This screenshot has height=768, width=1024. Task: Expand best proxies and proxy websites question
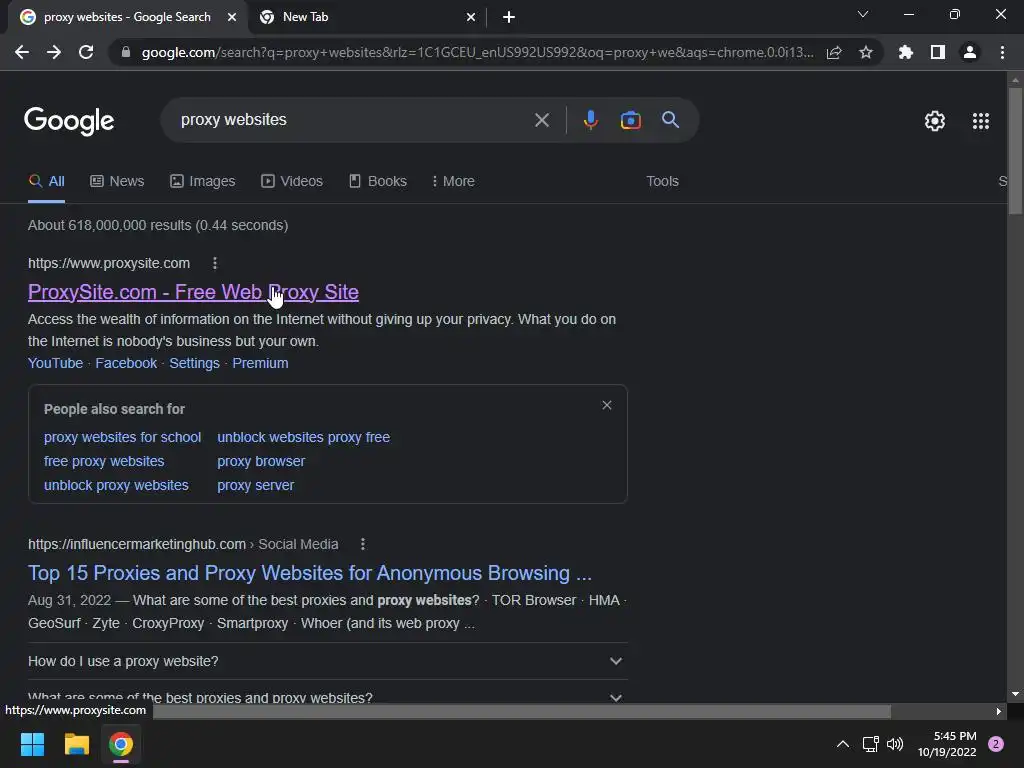[x=327, y=696]
